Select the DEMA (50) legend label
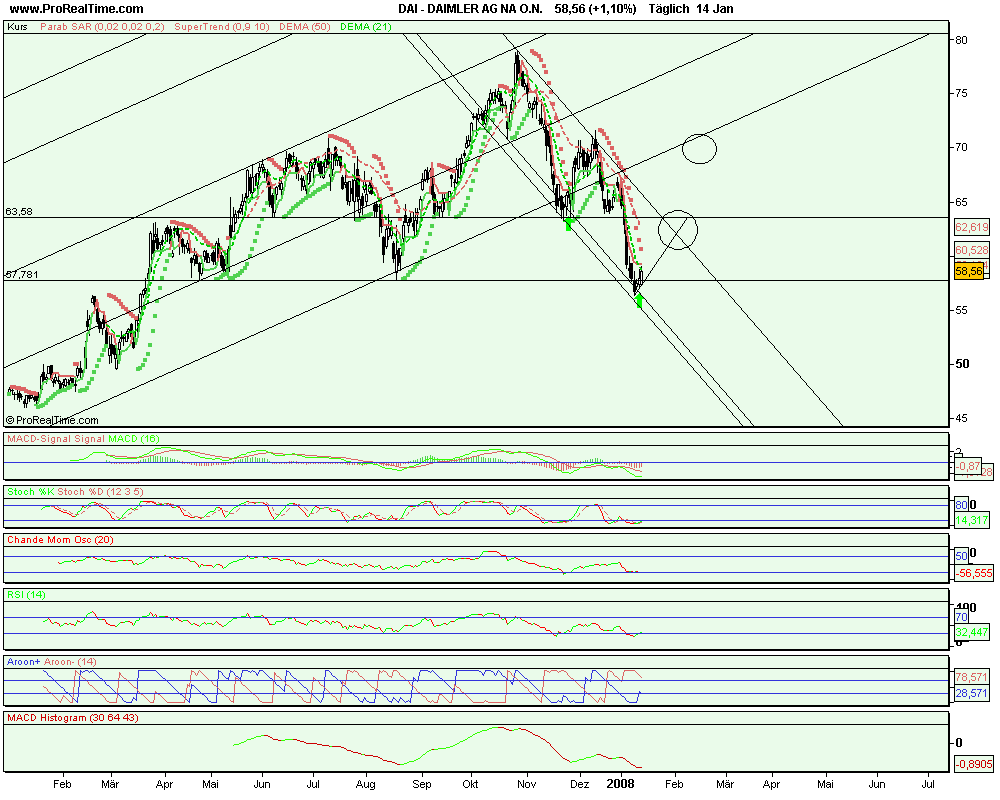Screen dimensions: 1000x800 point(304,27)
